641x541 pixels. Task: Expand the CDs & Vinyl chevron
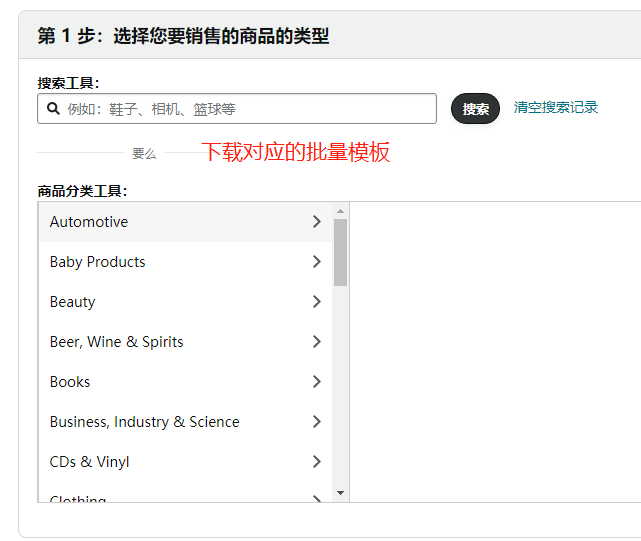point(317,462)
